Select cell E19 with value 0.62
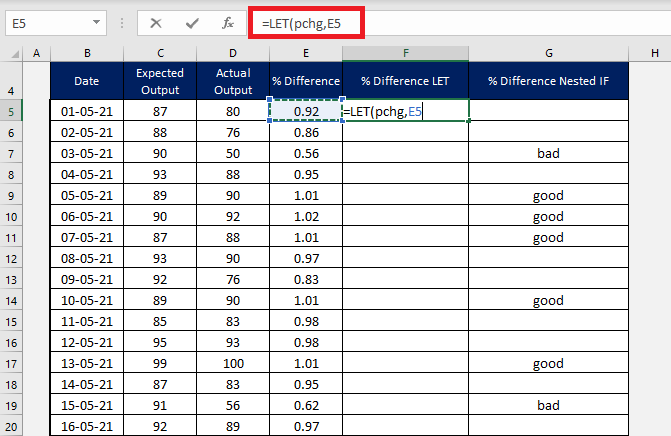The height and width of the screenshot is (436, 671). (x=306, y=405)
